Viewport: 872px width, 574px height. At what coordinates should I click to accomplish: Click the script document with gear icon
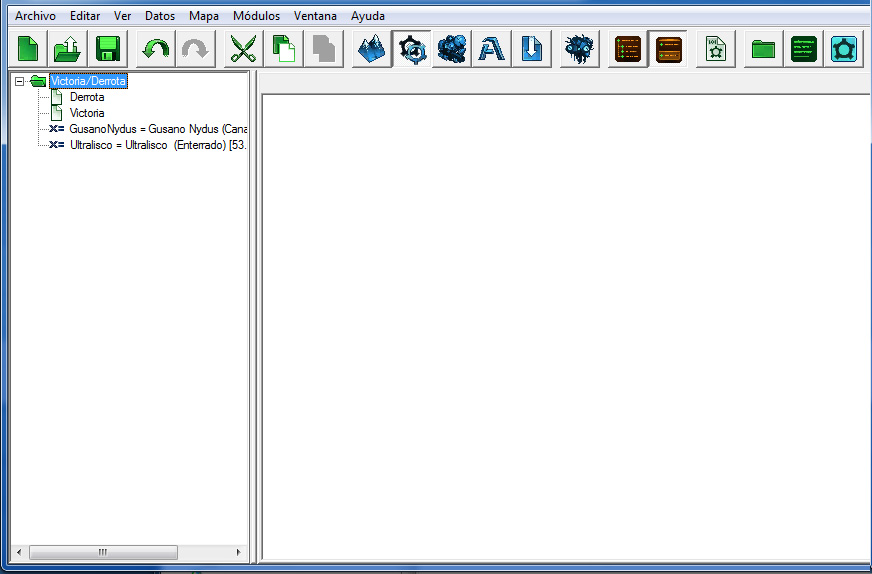coord(716,49)
